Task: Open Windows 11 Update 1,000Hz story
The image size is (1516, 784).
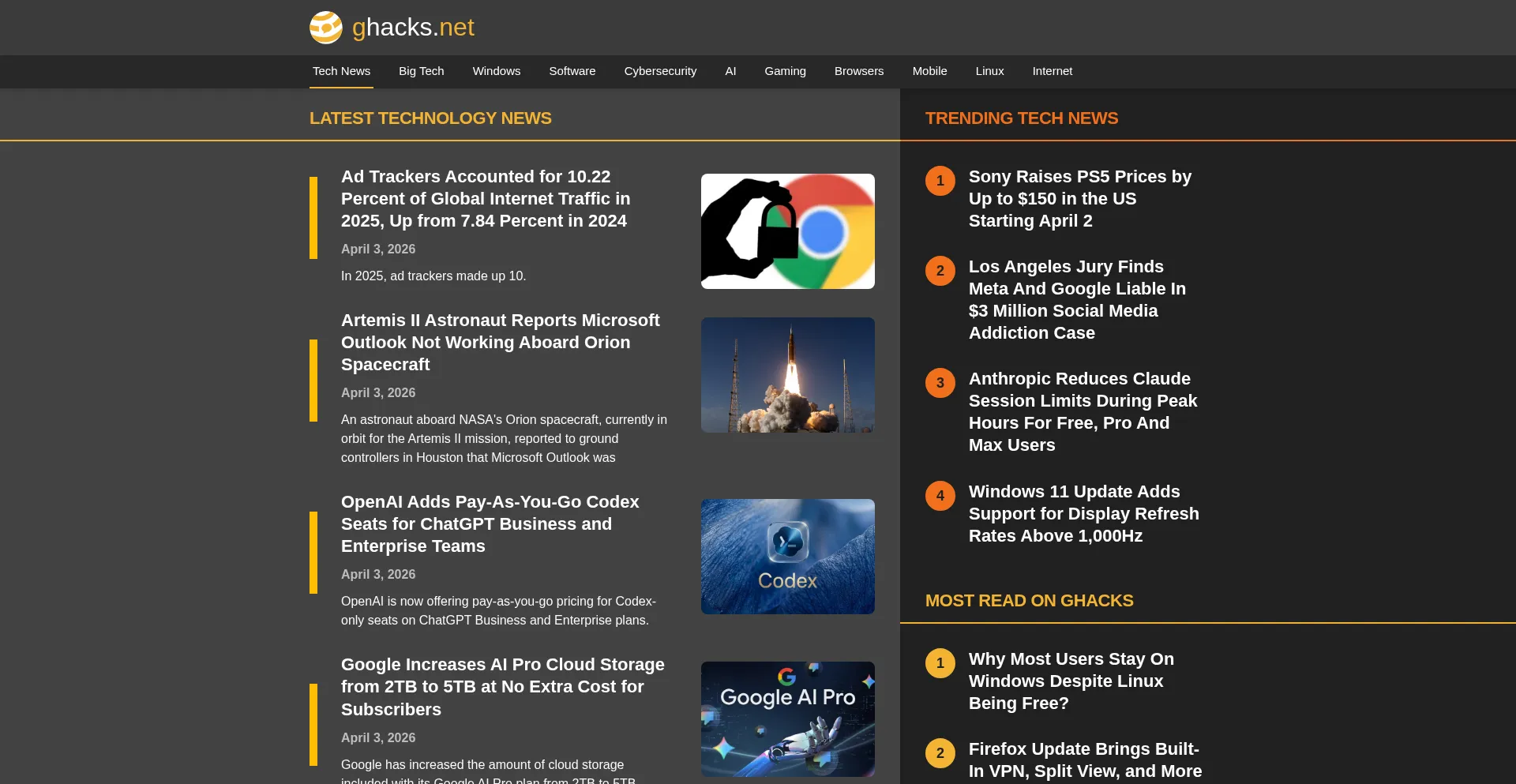Action: [x=1083, y=514]
